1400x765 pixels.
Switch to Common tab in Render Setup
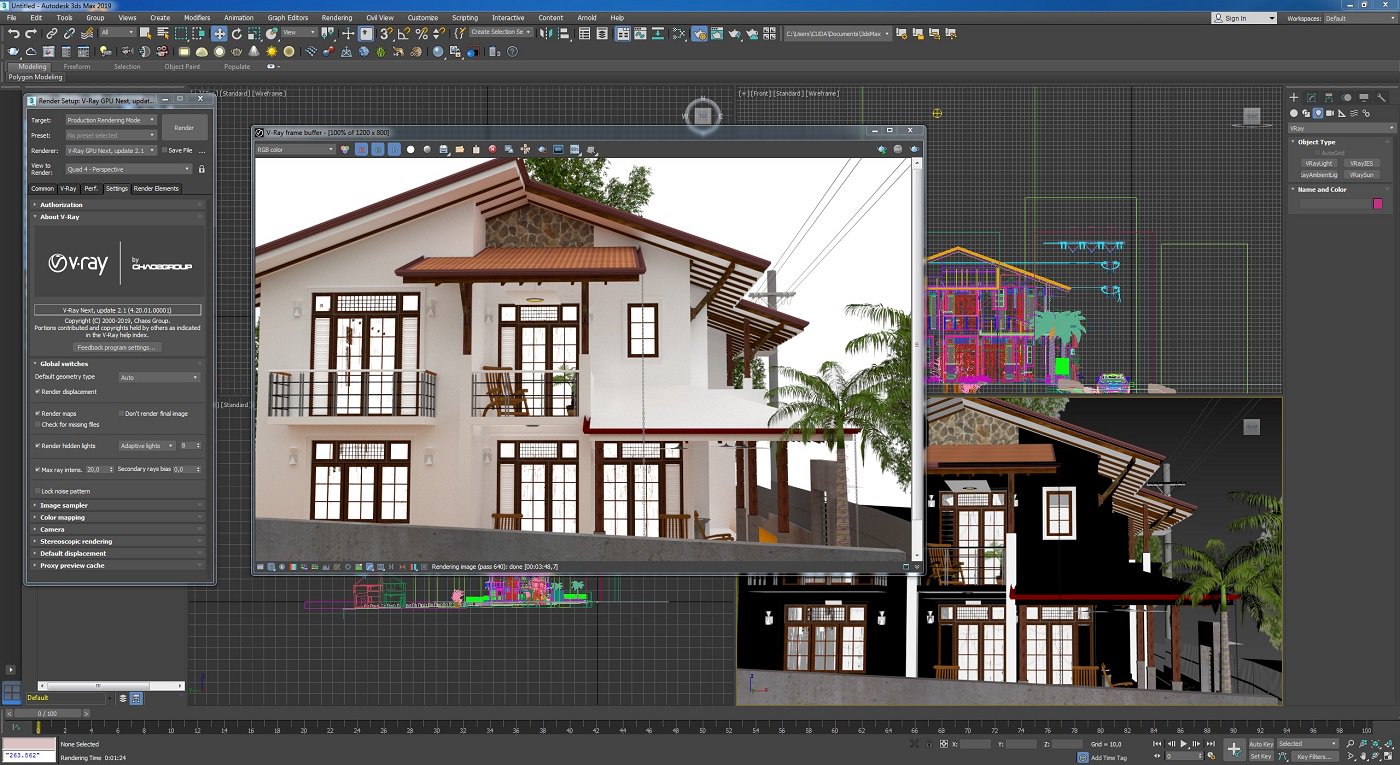click(x=42, y=188)
